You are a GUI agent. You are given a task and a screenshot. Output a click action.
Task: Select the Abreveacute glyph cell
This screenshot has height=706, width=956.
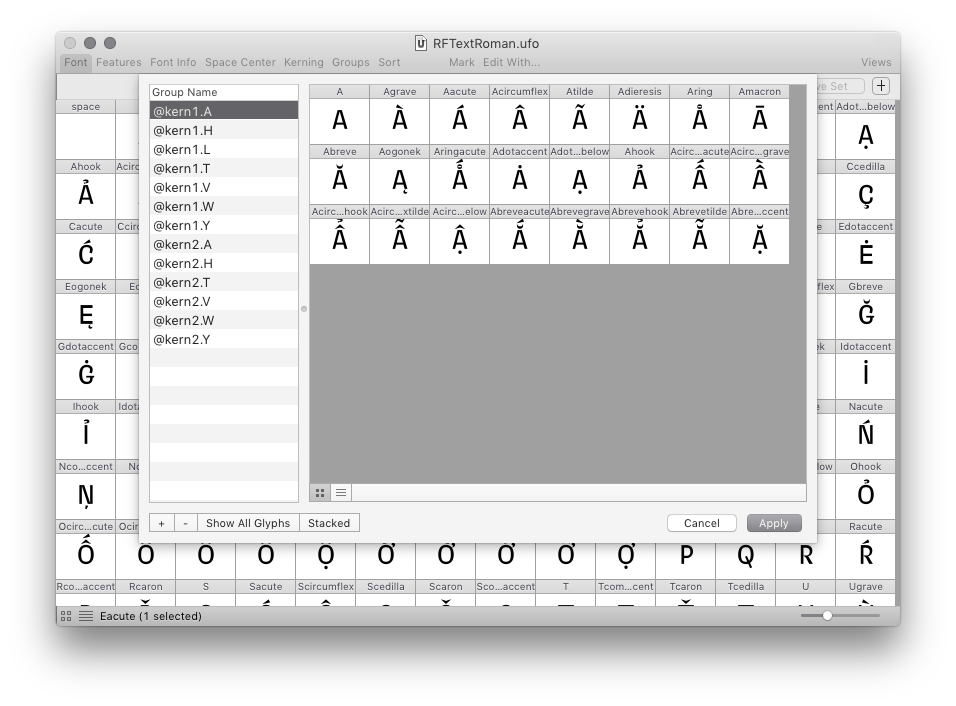(x=519, y=235)
